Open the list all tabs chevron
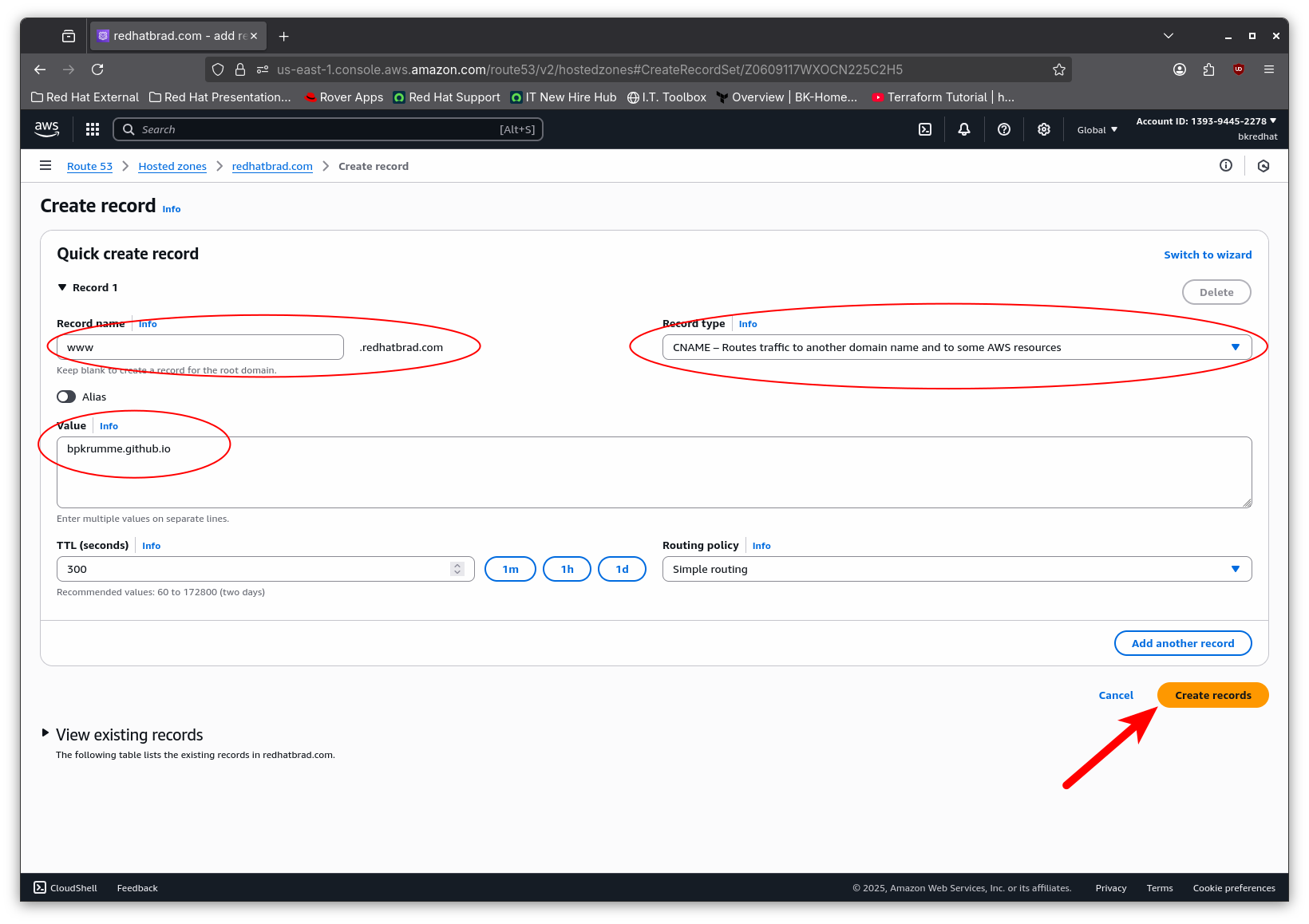 tap(1169, 36)
